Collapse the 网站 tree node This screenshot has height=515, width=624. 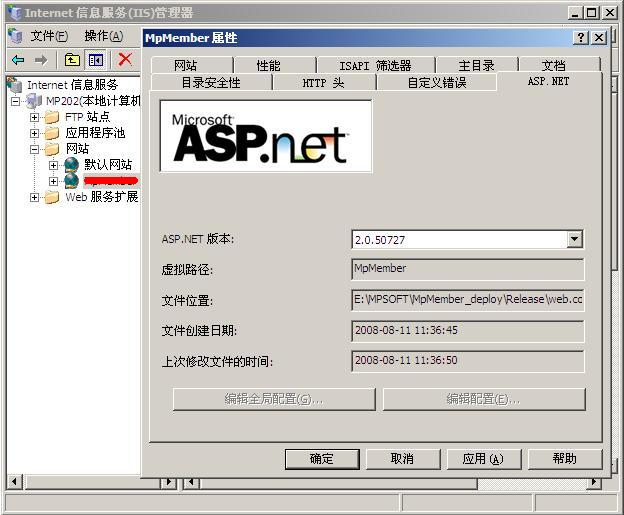click(x=35, y=149)
